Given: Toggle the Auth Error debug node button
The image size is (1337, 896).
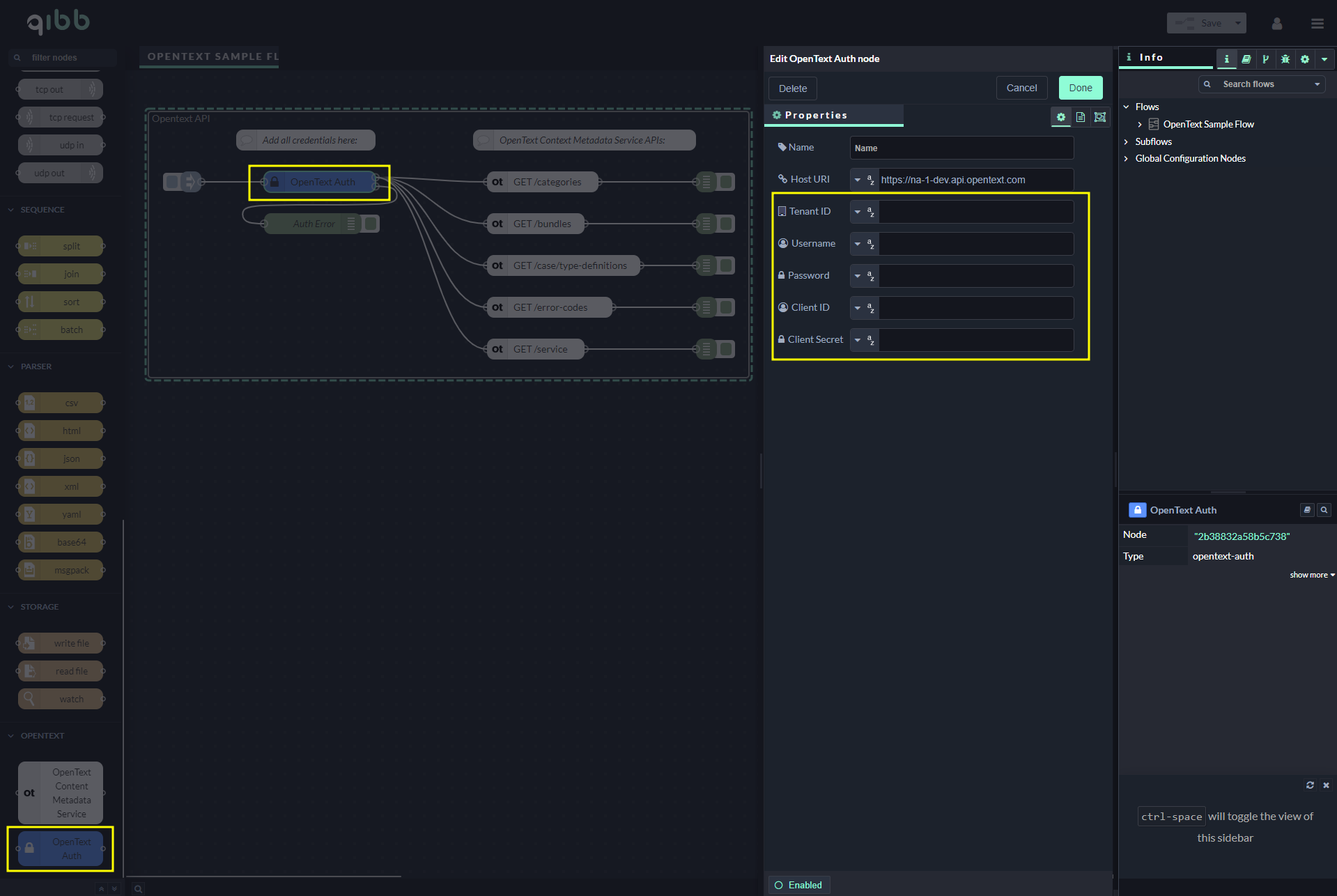Looking at the screenshot, I should tap(371, 224).
